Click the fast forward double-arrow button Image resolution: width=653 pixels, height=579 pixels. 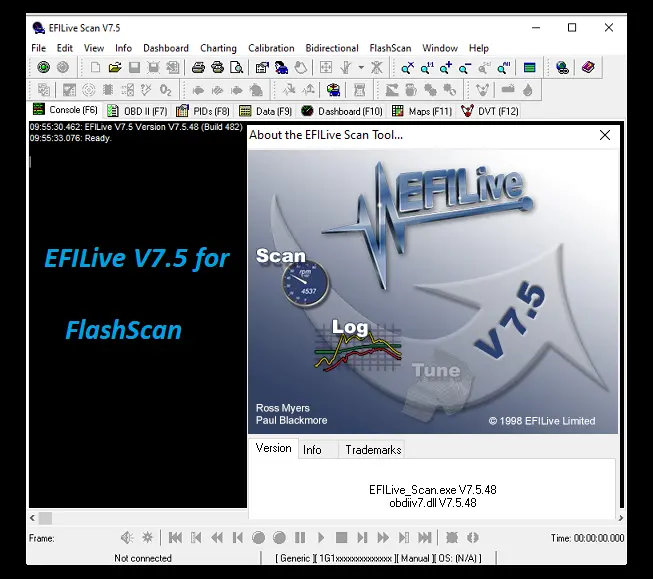383,538
